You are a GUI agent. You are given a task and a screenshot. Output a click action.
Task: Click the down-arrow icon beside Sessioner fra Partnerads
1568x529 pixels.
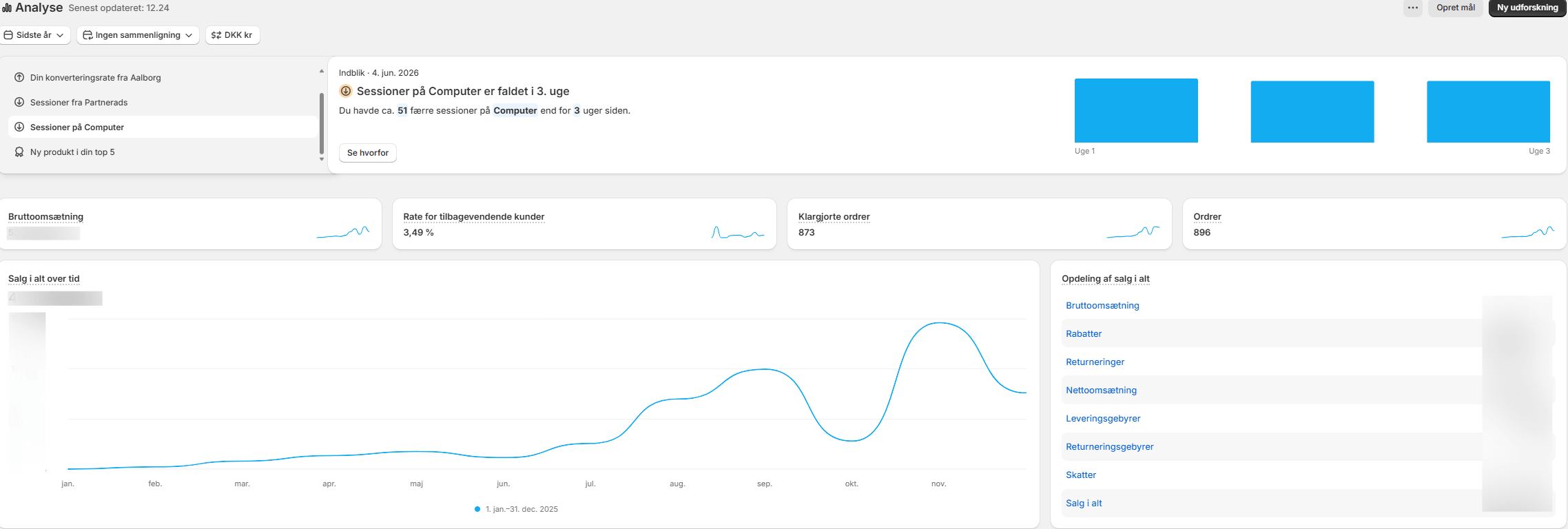(19, 103)
